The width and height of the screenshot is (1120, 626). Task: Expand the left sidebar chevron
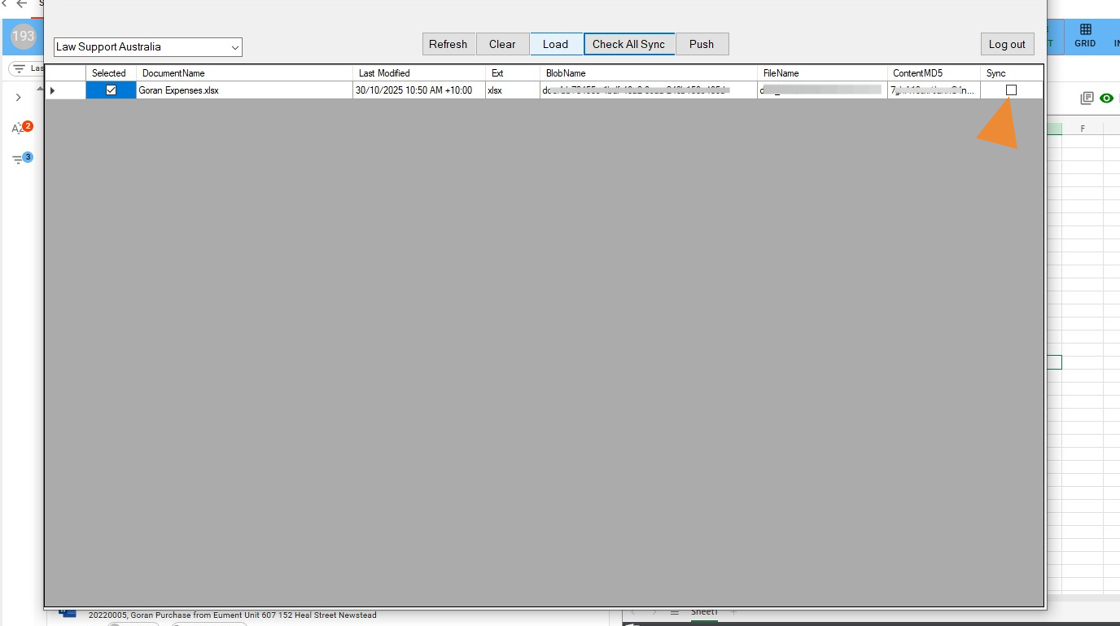point(18,98)
